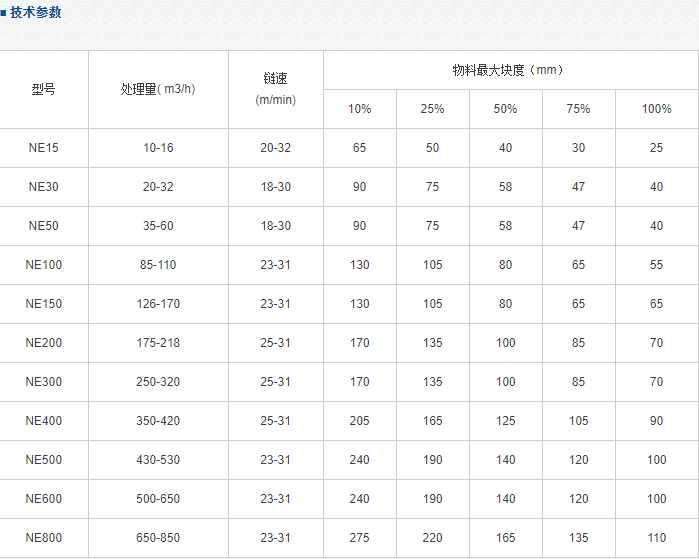Click the 650-850 capacity value
This screenshot has height=559, width=699.
point(158,538)
